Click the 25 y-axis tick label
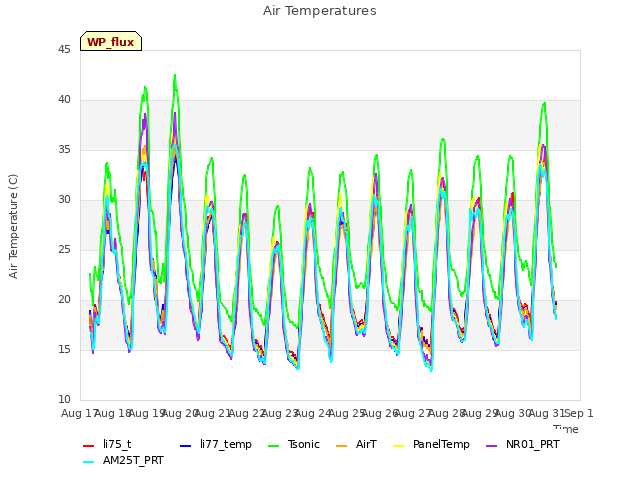The image size is (640, 480). pos(64,250)
